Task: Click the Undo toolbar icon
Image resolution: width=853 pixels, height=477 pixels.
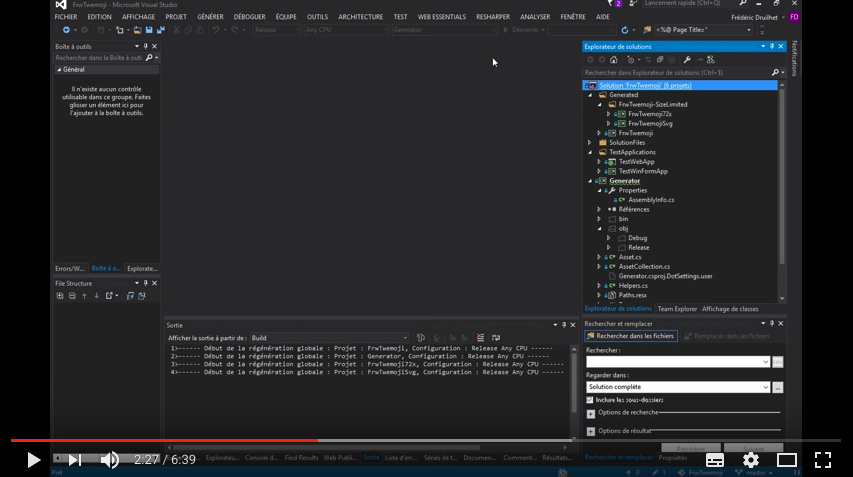Action: pyautogui.click(x=216, y=30)
